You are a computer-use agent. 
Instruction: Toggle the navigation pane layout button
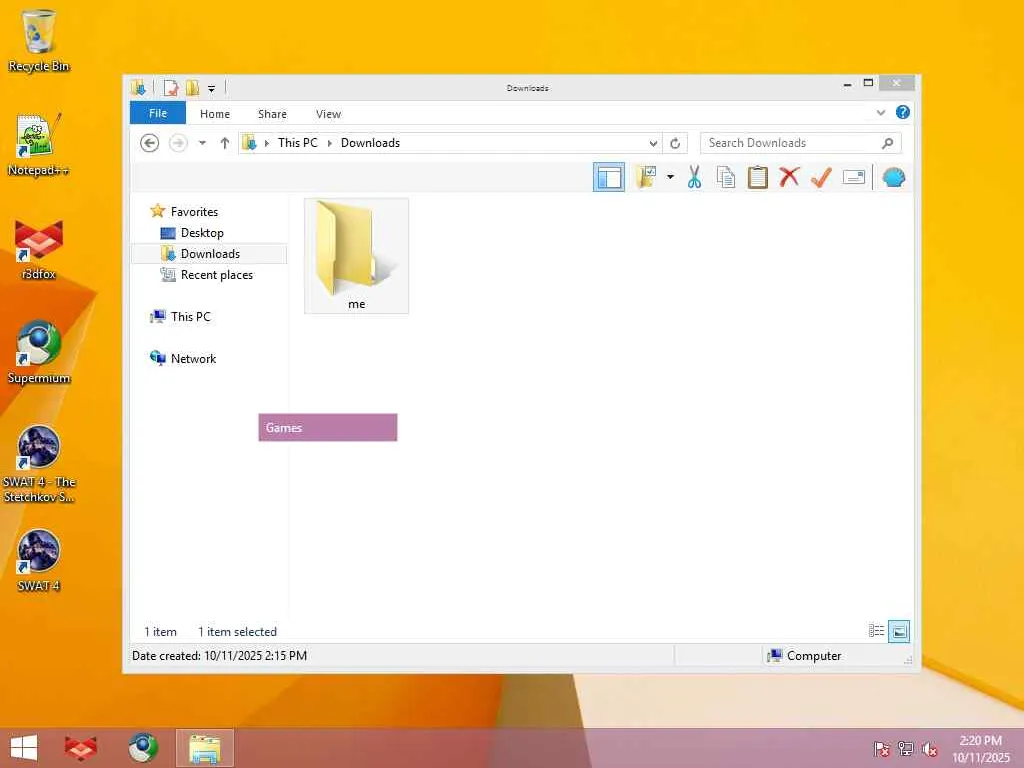[609, 177]
